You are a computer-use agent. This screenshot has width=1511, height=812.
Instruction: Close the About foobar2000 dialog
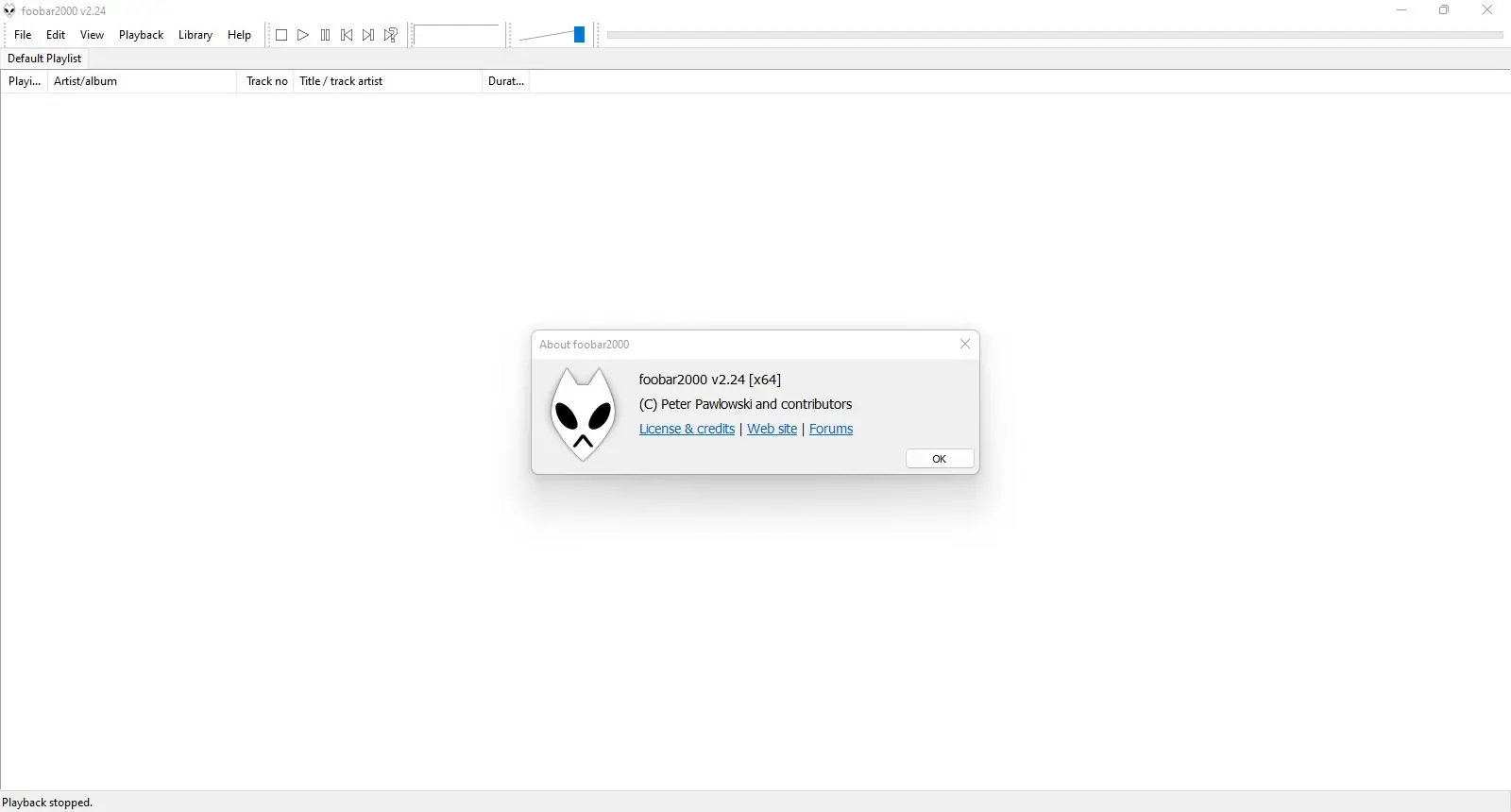[965, 344]
